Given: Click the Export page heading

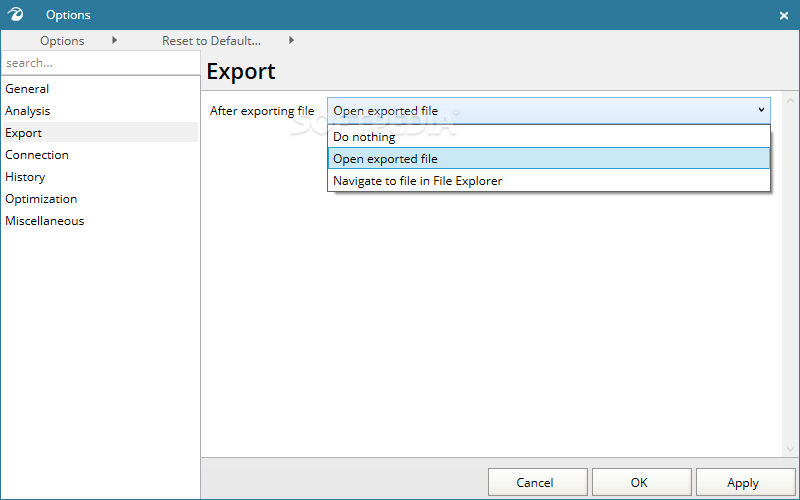Looking at the screenshot, I should pos(241,71).
